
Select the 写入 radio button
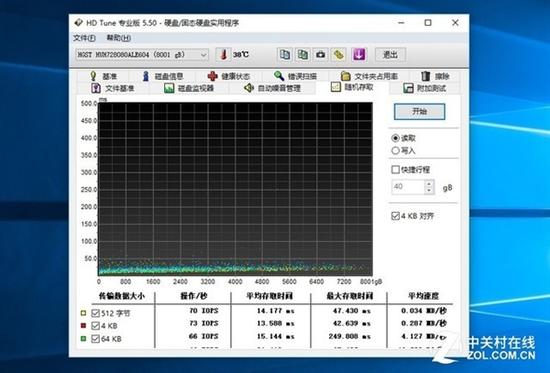point(403,151)
